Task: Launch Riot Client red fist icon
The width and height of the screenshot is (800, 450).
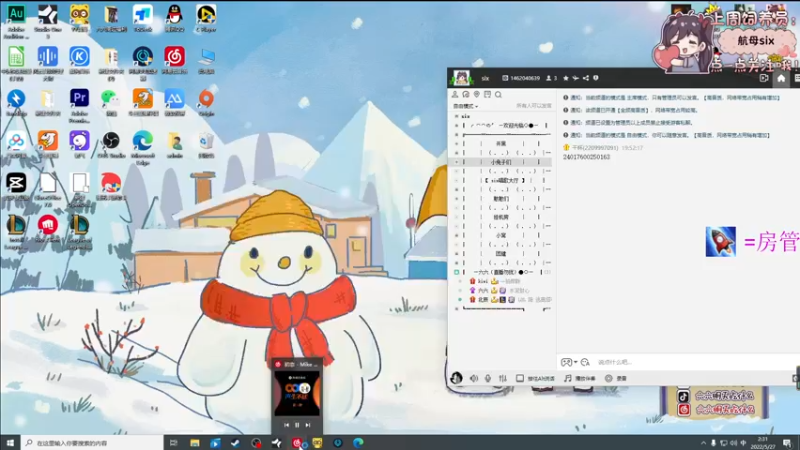Action: pyautogui.click(x=47, y=229)
